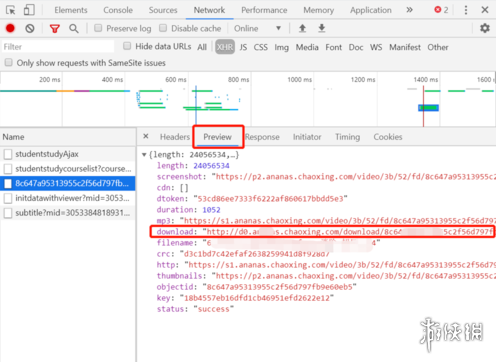Click the mp3 URL value
The width and height of the screenshot is (498, 362).
pyautogui.click(x=338, y=221)
